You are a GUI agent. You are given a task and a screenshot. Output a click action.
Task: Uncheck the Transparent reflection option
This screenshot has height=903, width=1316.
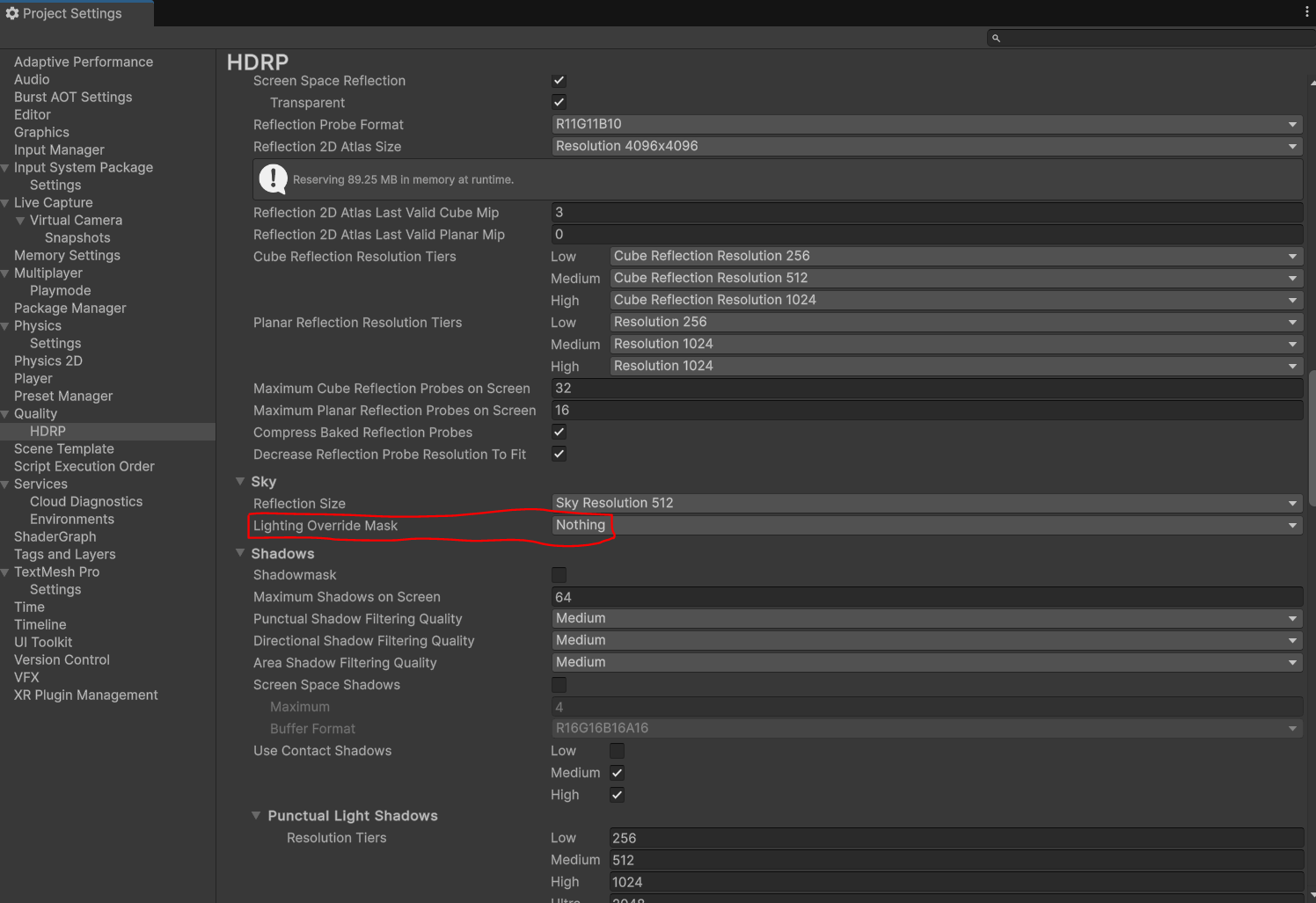[x=559, y=101]
